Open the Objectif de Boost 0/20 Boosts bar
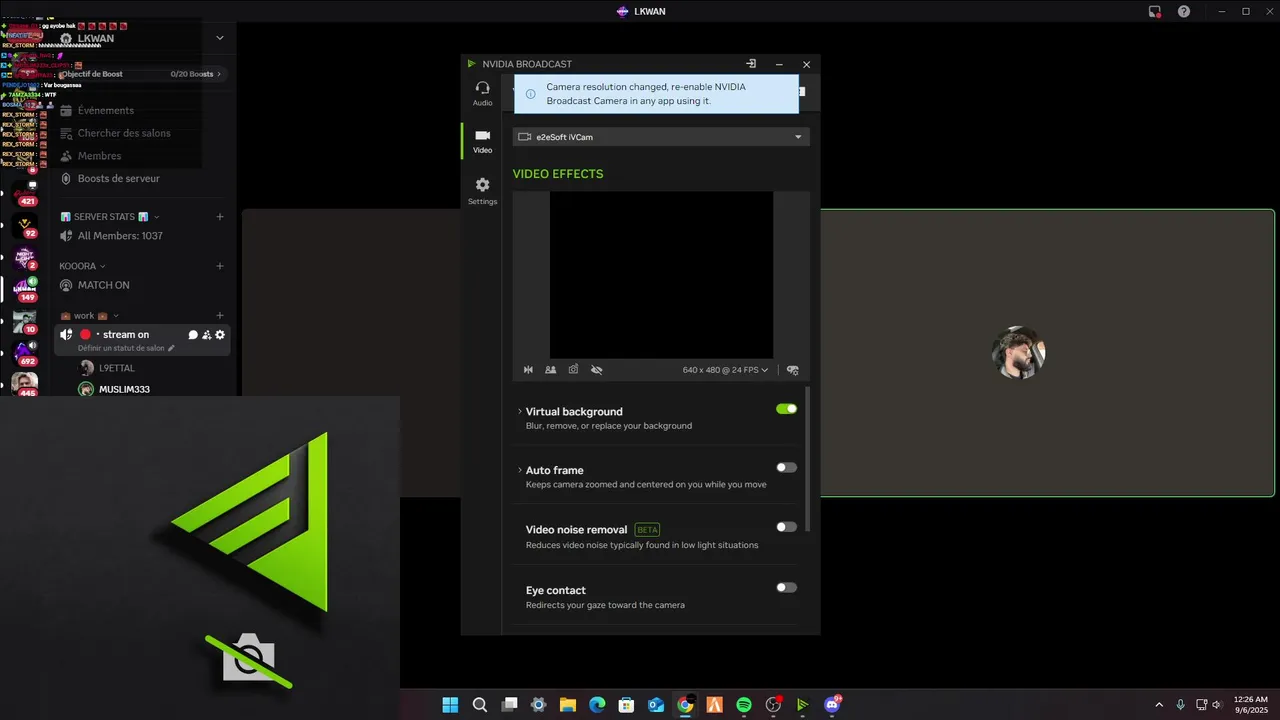Screen dimensions: 1280x720 click(x=142, y=74)
